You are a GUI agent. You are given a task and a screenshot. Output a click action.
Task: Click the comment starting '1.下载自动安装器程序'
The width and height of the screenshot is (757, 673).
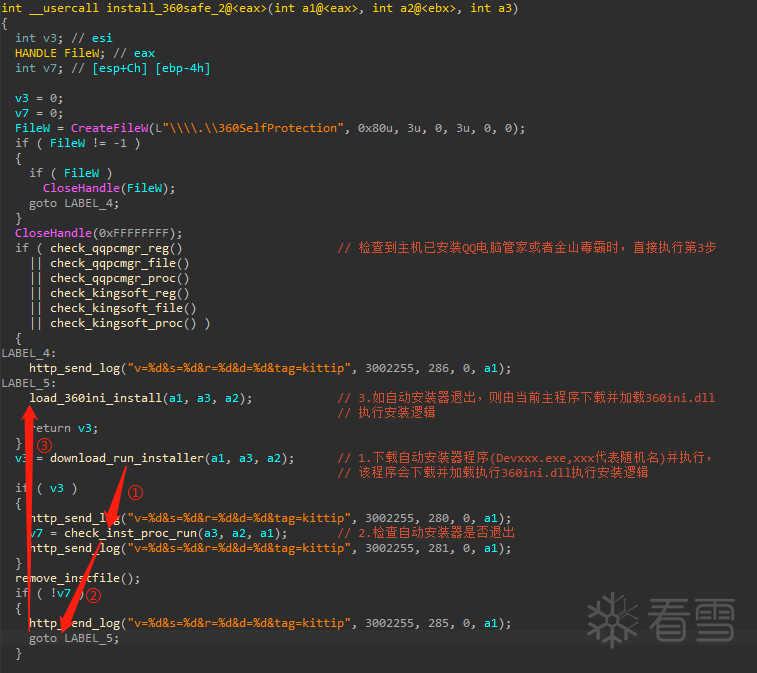525,458
